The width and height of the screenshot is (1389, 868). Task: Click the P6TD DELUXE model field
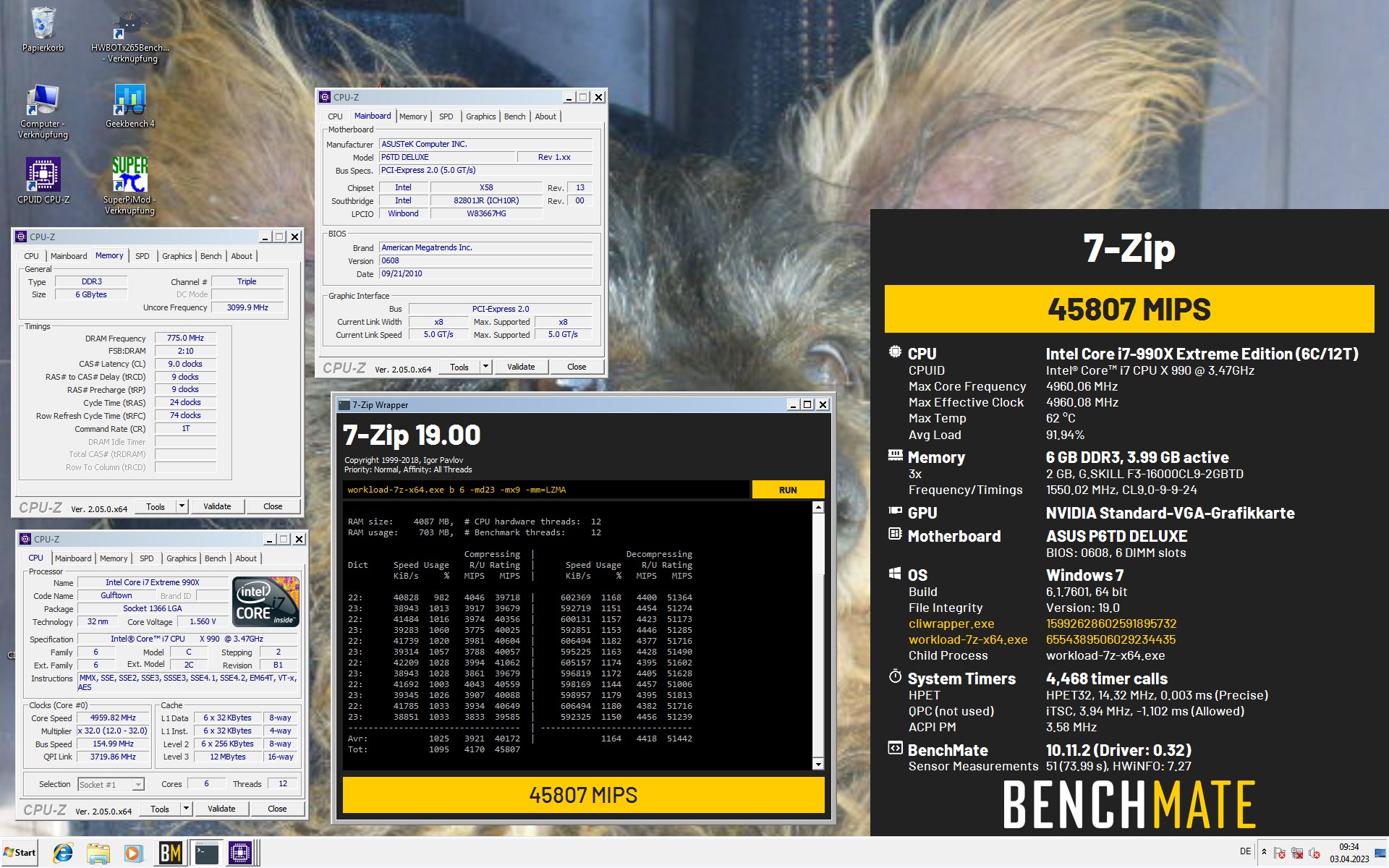click(x=447, y=157)
